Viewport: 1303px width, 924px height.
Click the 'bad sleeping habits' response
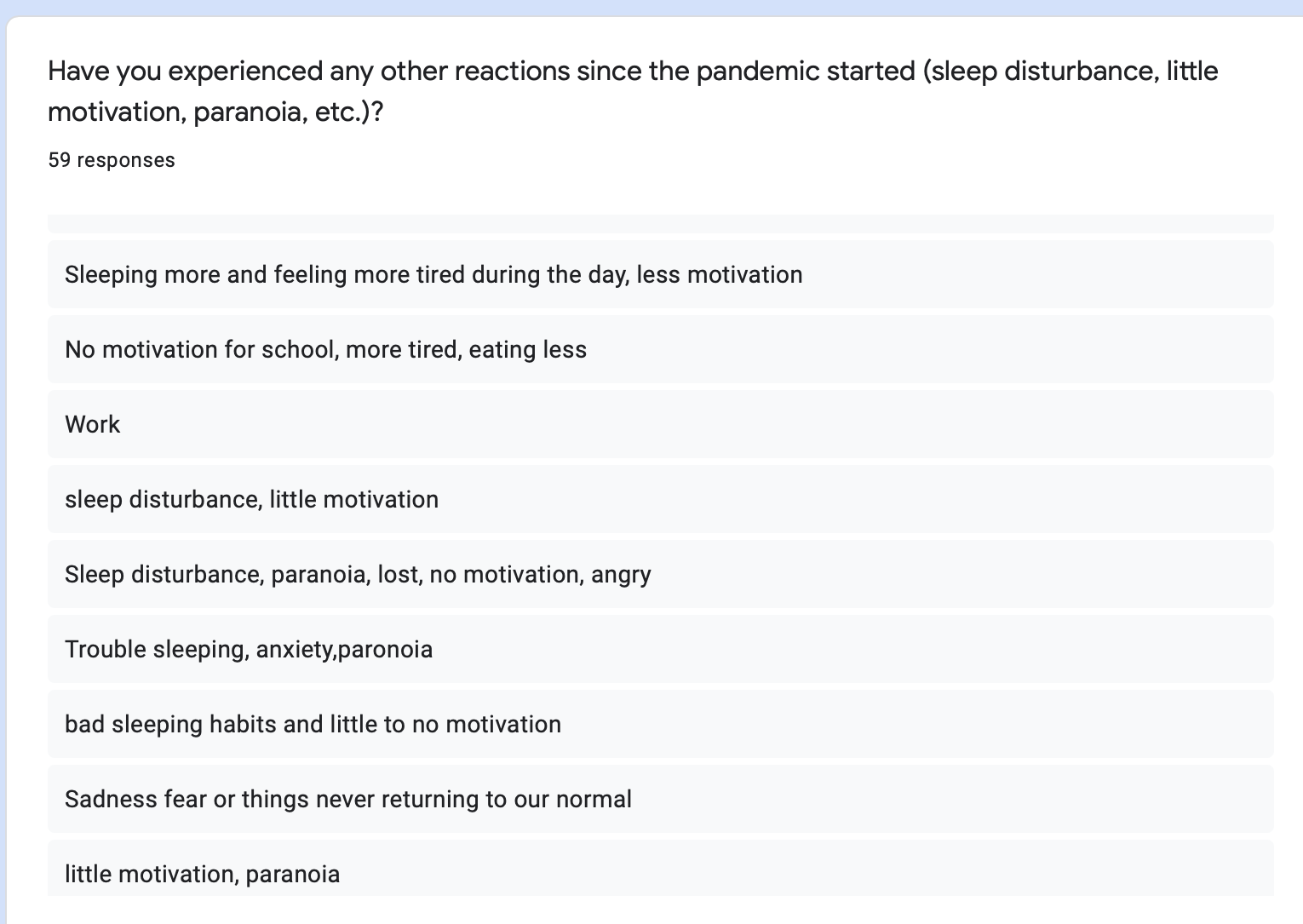(660, 724)
